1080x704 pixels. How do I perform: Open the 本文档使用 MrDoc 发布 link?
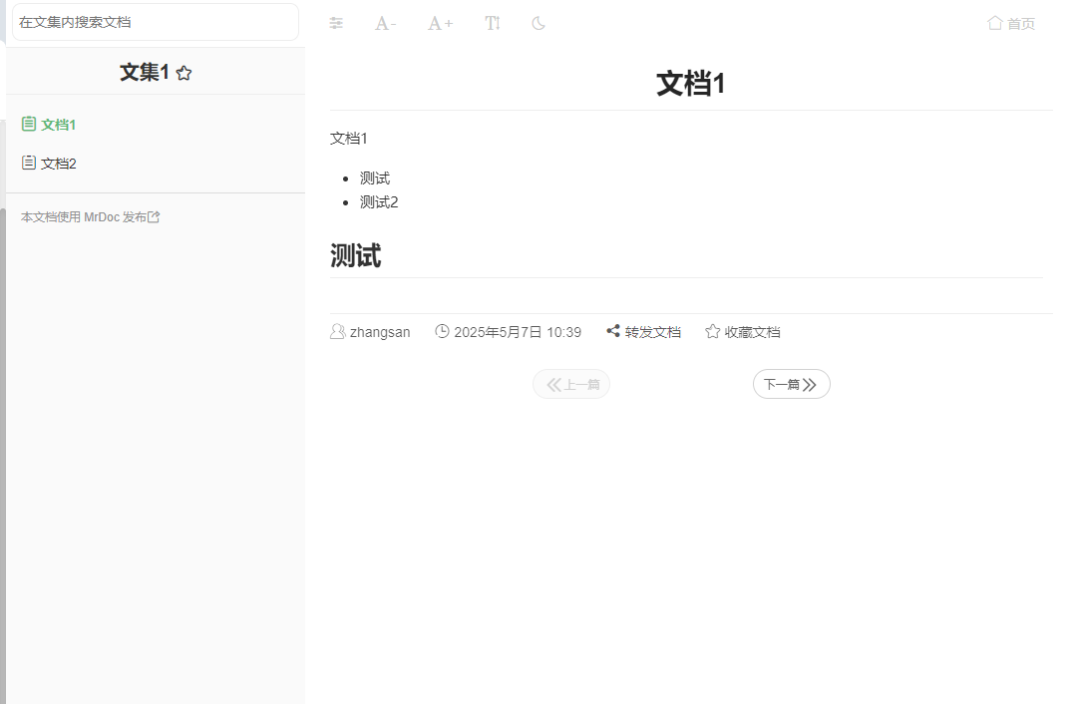90,217
